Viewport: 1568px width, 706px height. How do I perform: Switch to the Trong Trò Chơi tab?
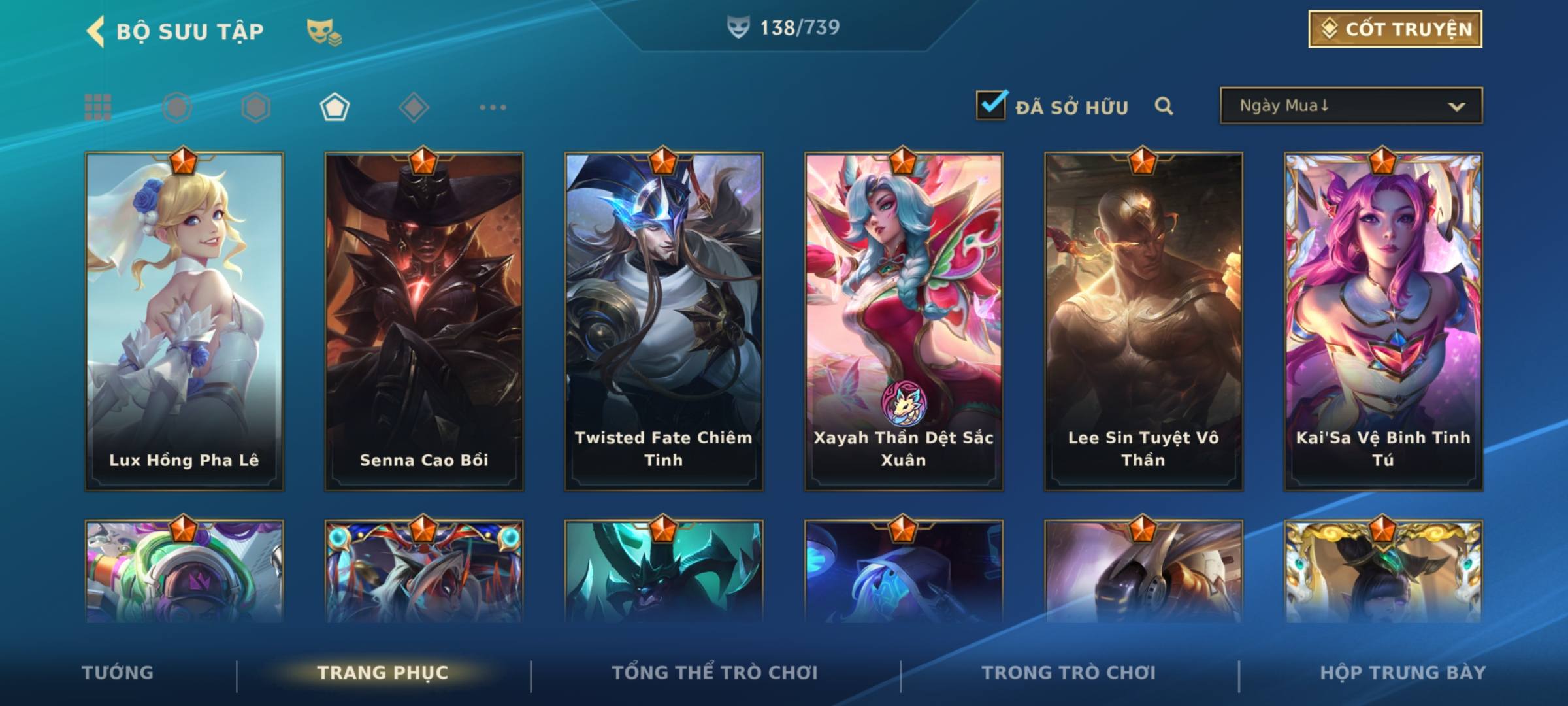[x=1069, y=673]
